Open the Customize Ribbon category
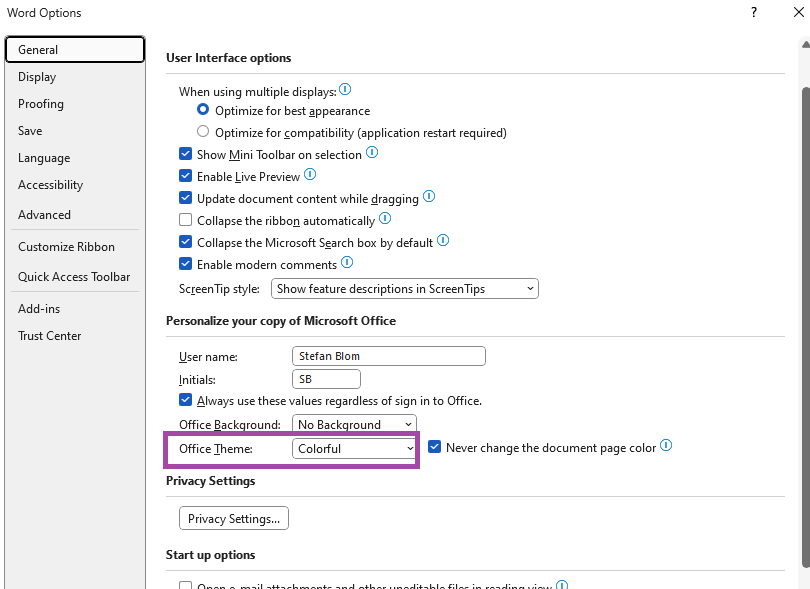 [66, 247]
